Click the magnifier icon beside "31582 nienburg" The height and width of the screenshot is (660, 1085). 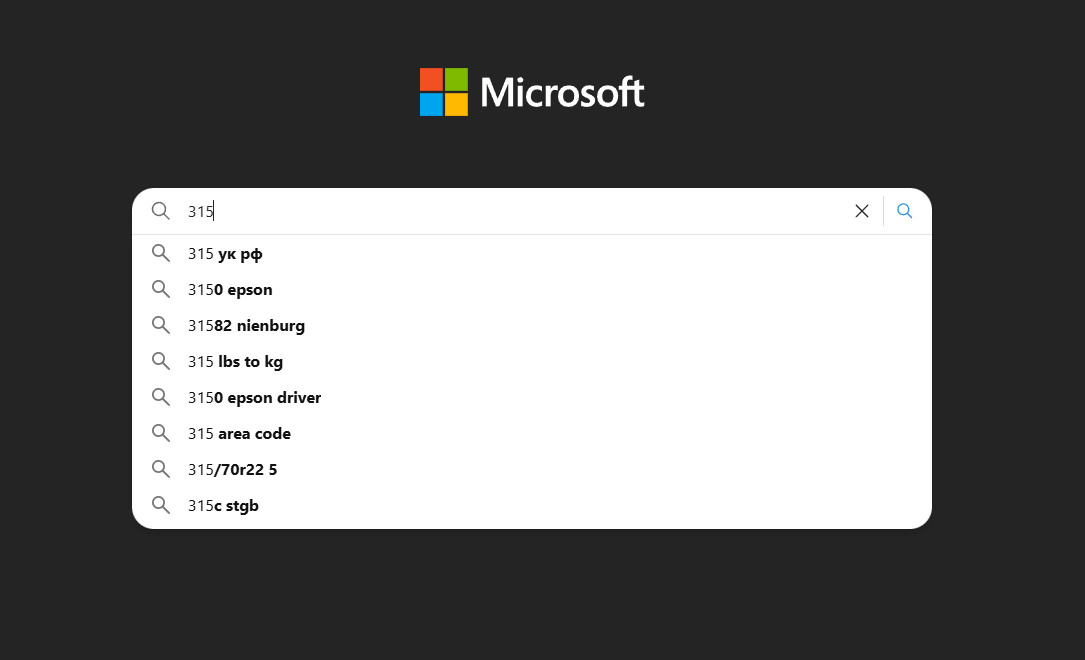tap(161, 326)
